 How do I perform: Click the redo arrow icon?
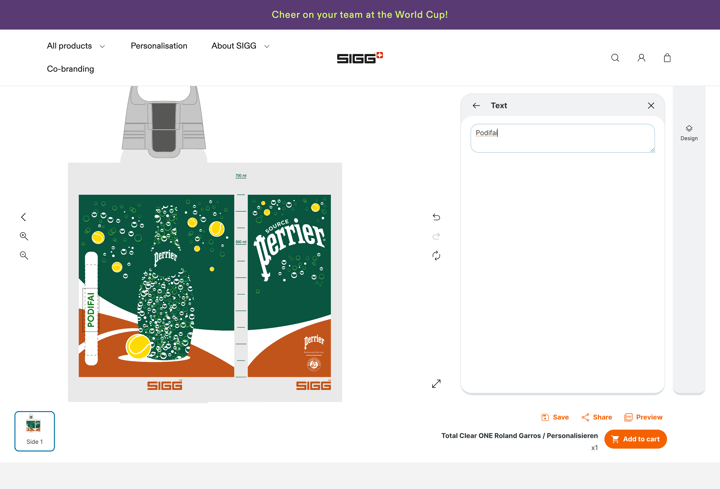coord(436,236)
